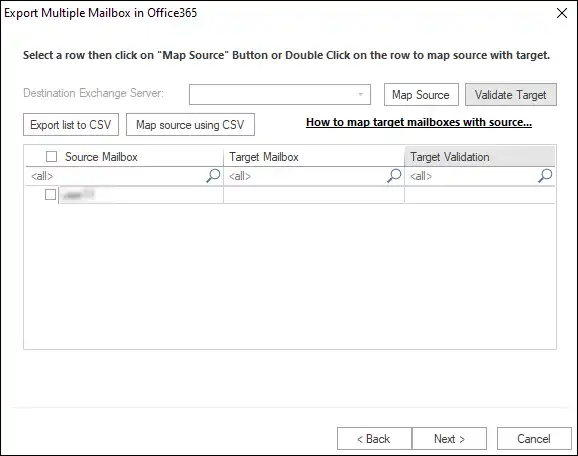Open the Destination Exchange Server dropdown
578x456 pixels.
280,95
